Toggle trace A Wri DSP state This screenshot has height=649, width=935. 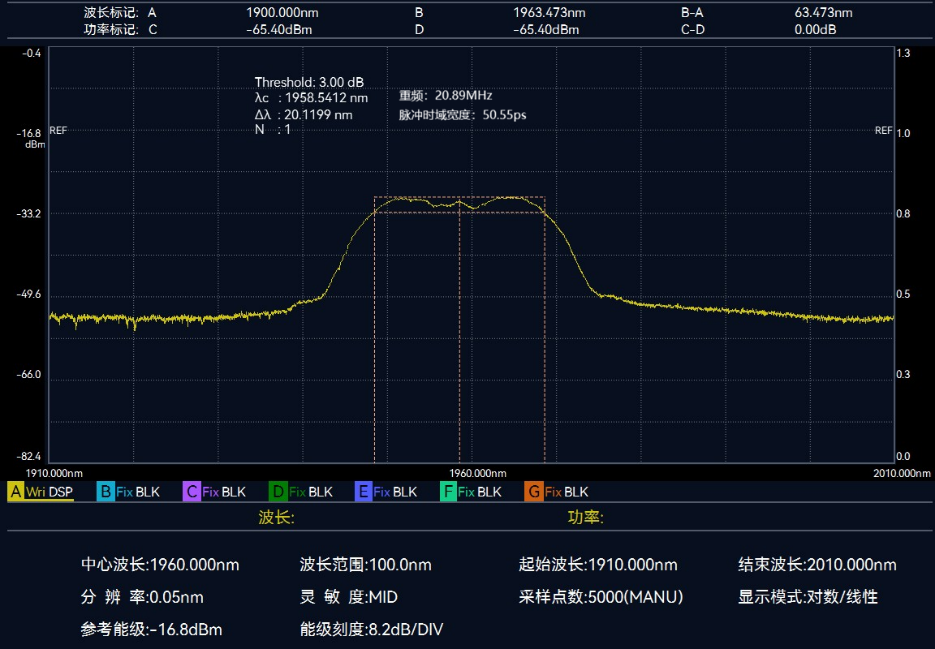click(x=49, y=492)
